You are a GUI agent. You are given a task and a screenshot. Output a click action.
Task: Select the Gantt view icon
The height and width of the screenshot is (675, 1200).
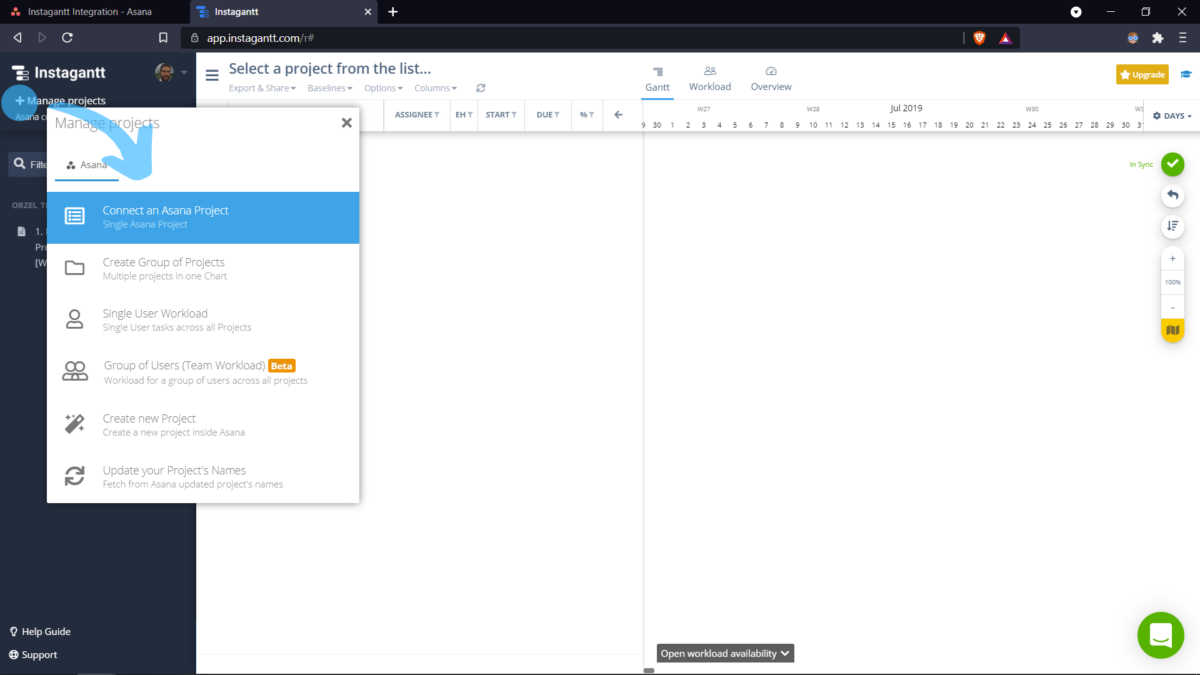tap(657, 77)
